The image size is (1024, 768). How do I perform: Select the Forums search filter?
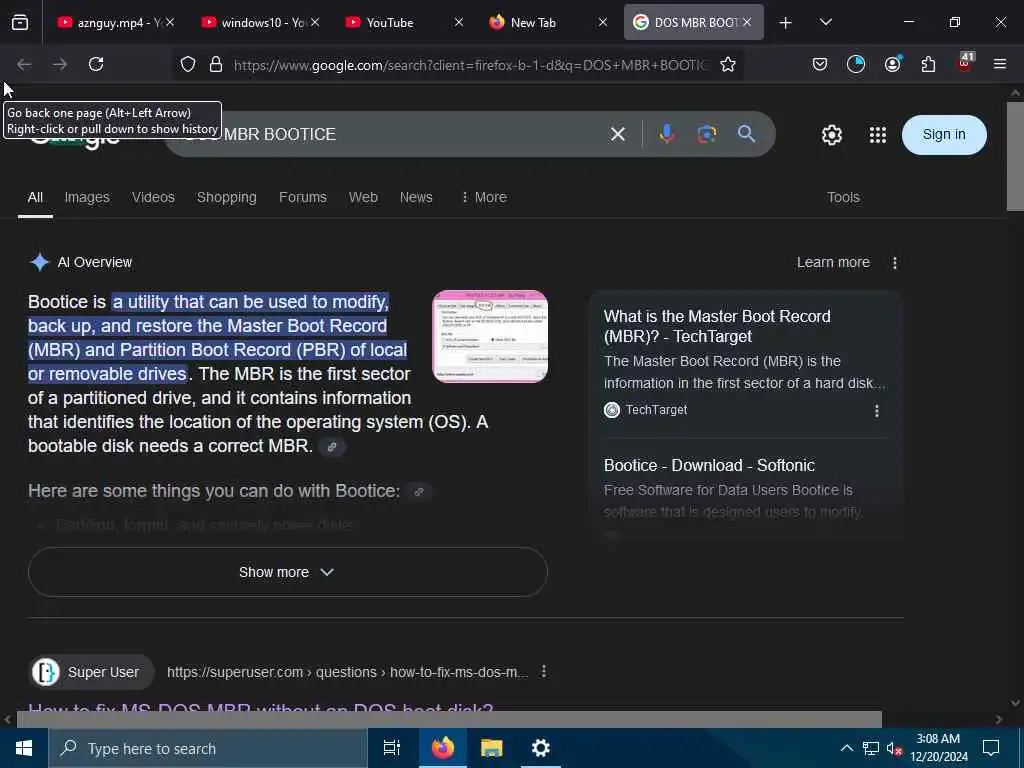[x=302, y=197]
